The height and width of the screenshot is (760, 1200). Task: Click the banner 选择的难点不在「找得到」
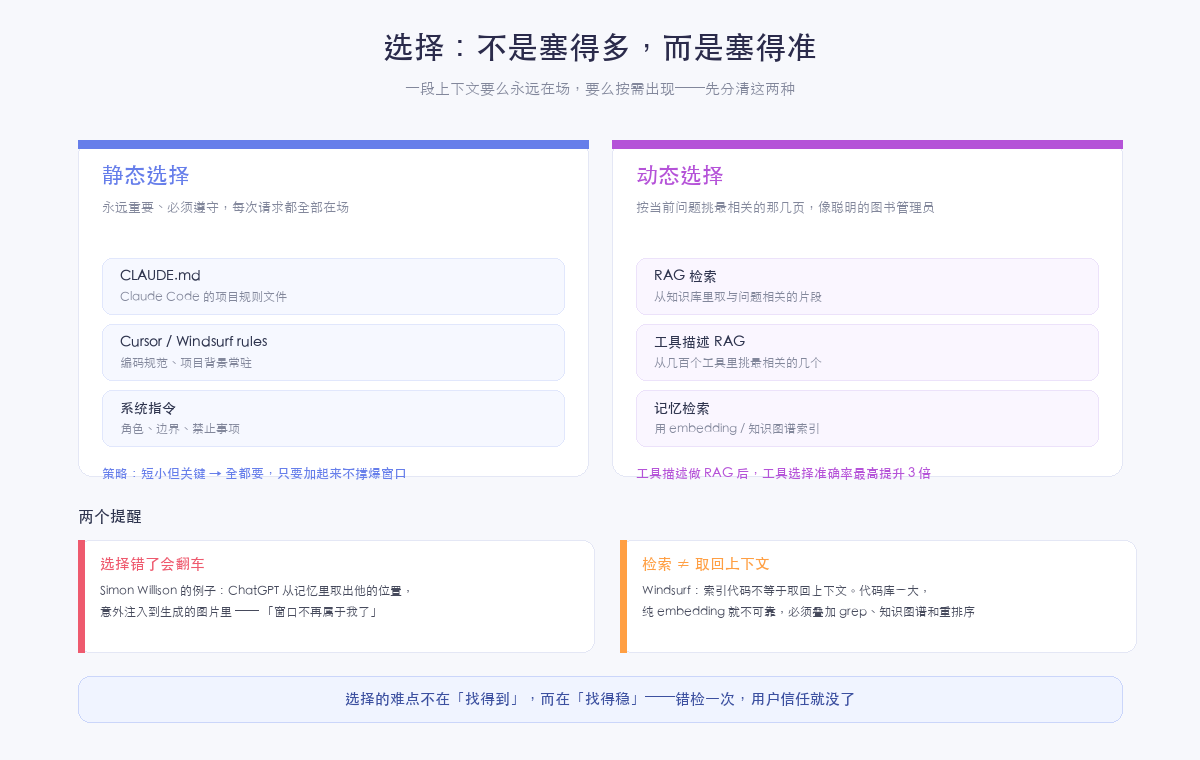[600, 699]
